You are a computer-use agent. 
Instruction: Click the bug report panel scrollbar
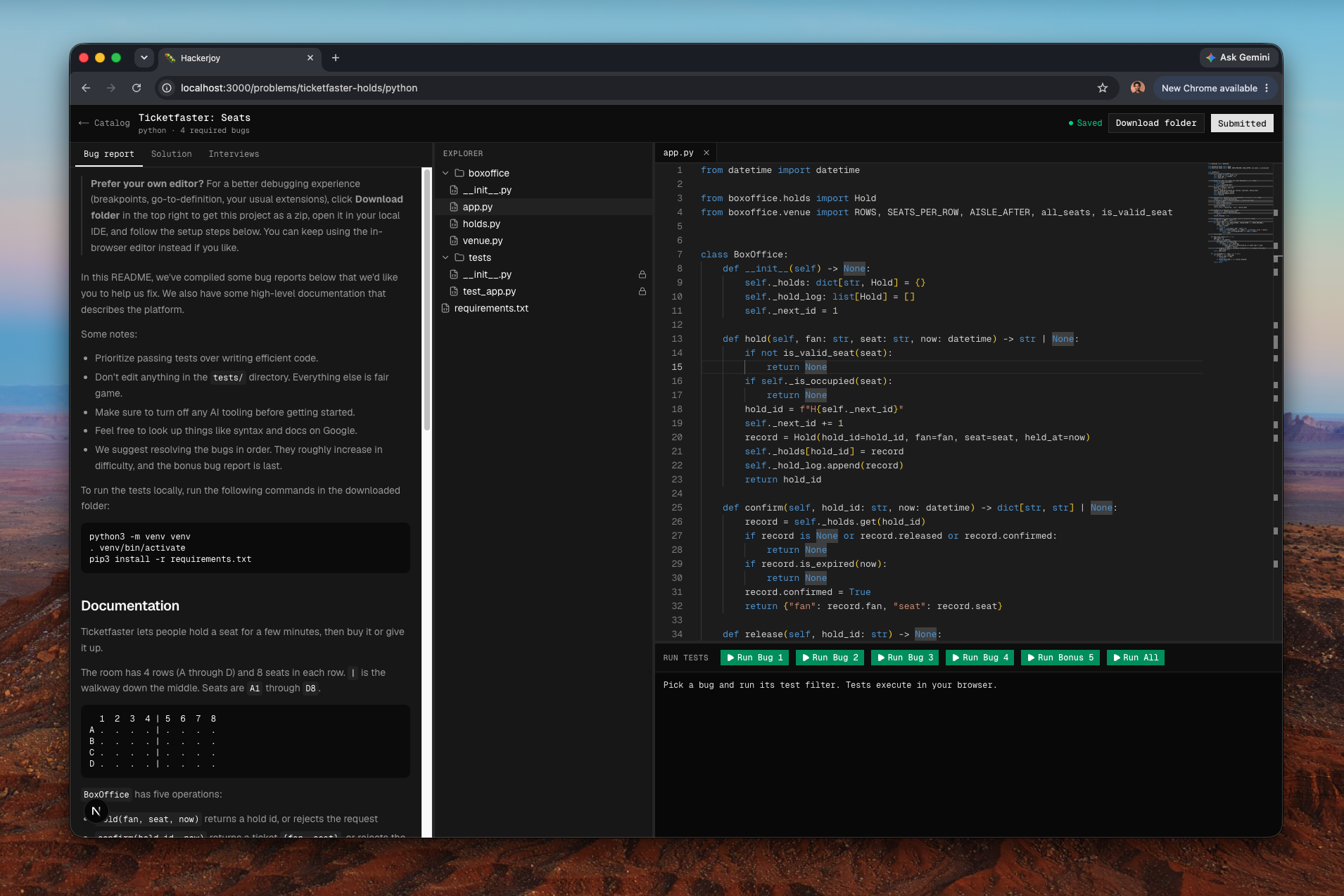[x=426, y=299]
